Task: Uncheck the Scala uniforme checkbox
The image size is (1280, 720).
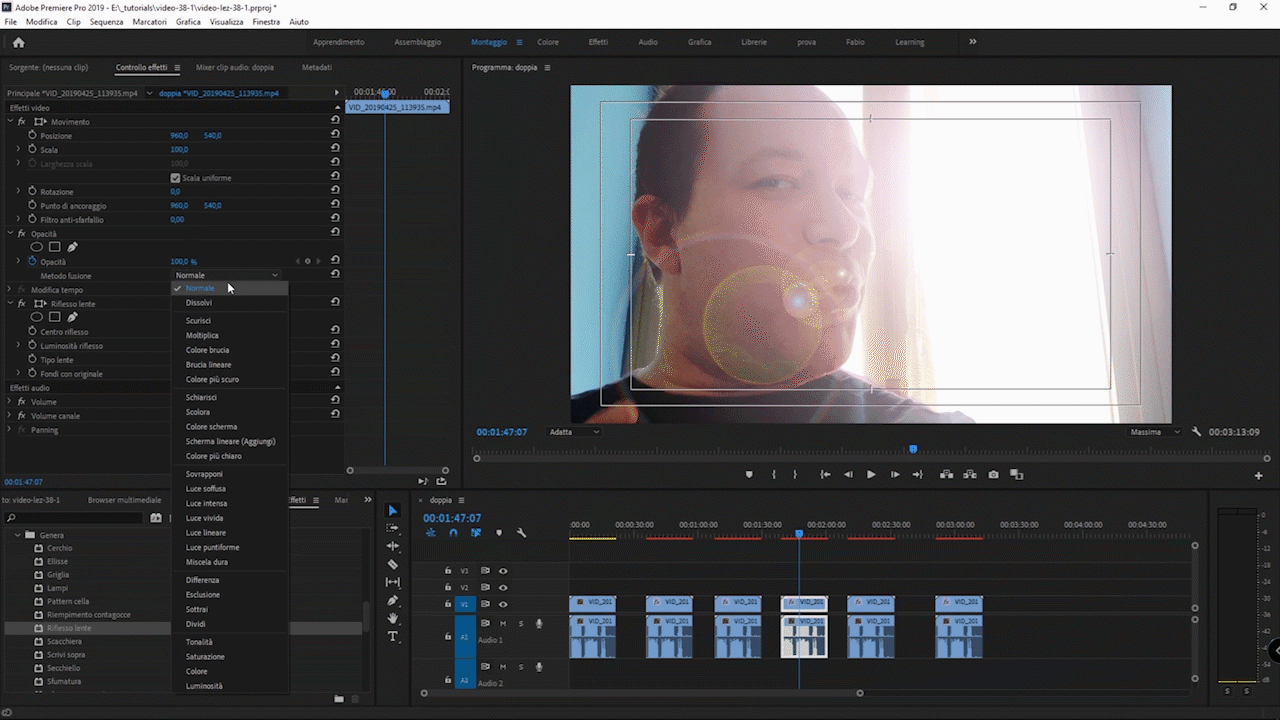Action: tap(175, 178)
